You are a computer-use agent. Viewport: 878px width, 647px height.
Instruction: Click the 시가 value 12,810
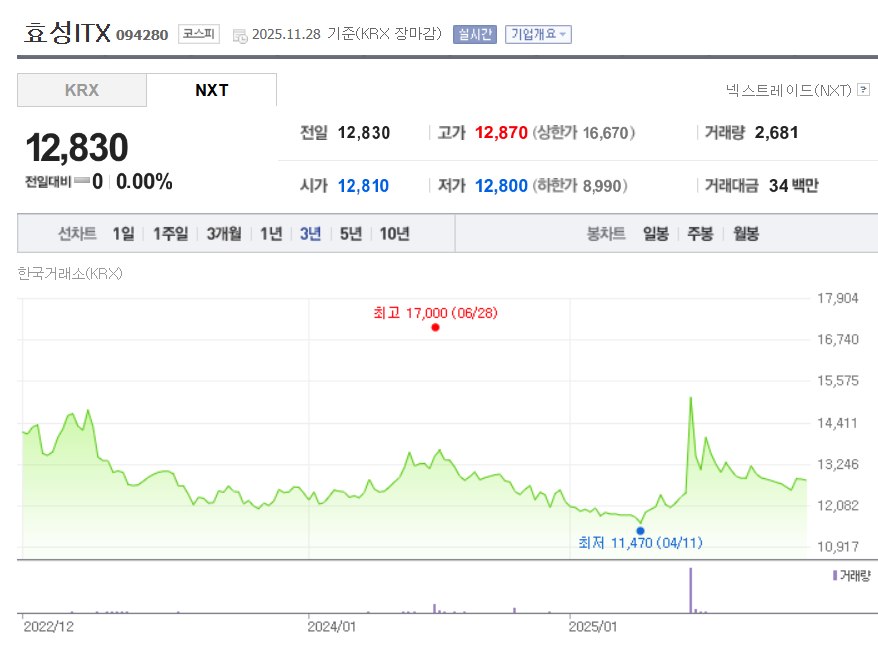point(363,186)
